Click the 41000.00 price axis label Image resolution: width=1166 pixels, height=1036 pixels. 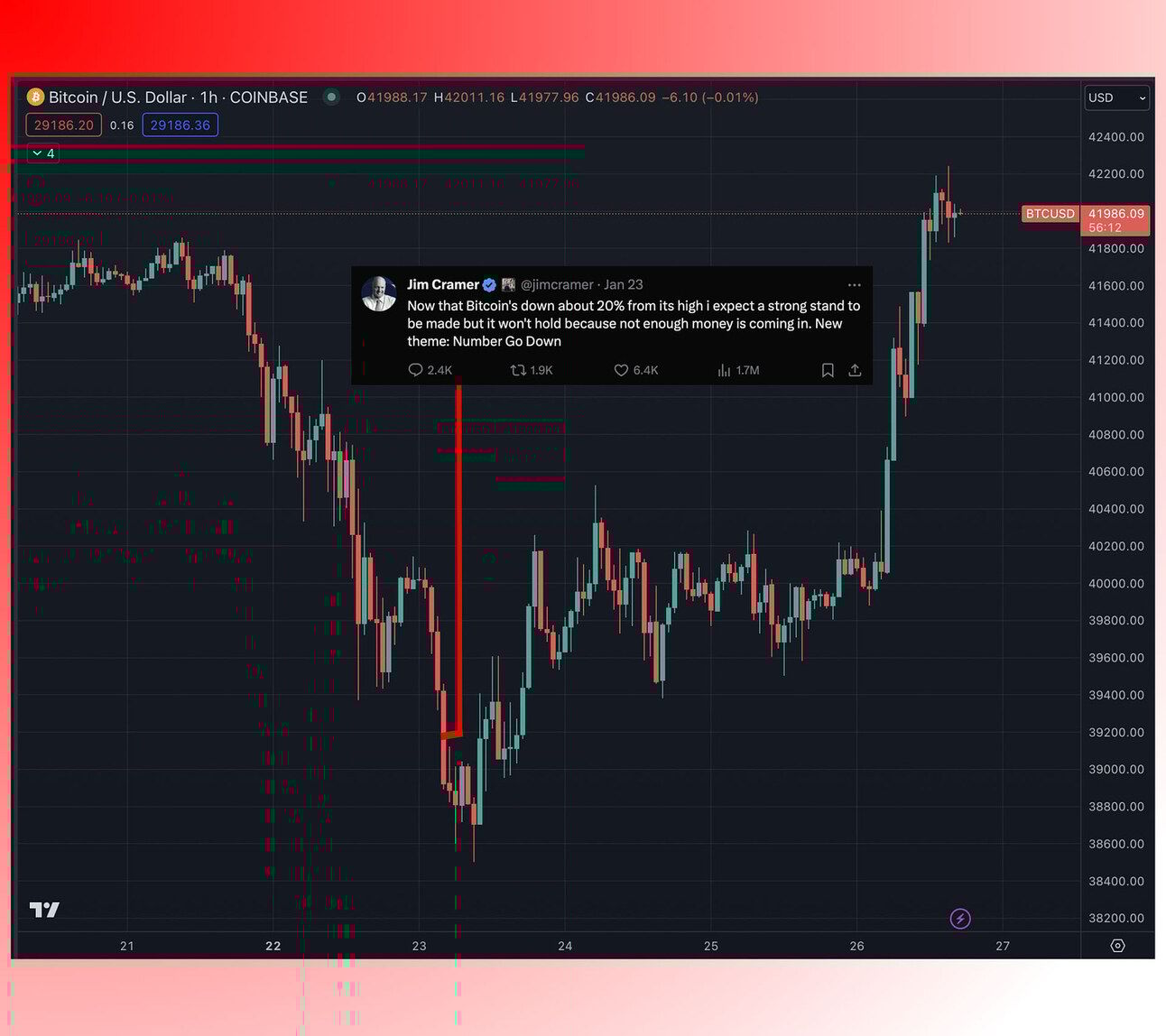tap(1116, 397)
